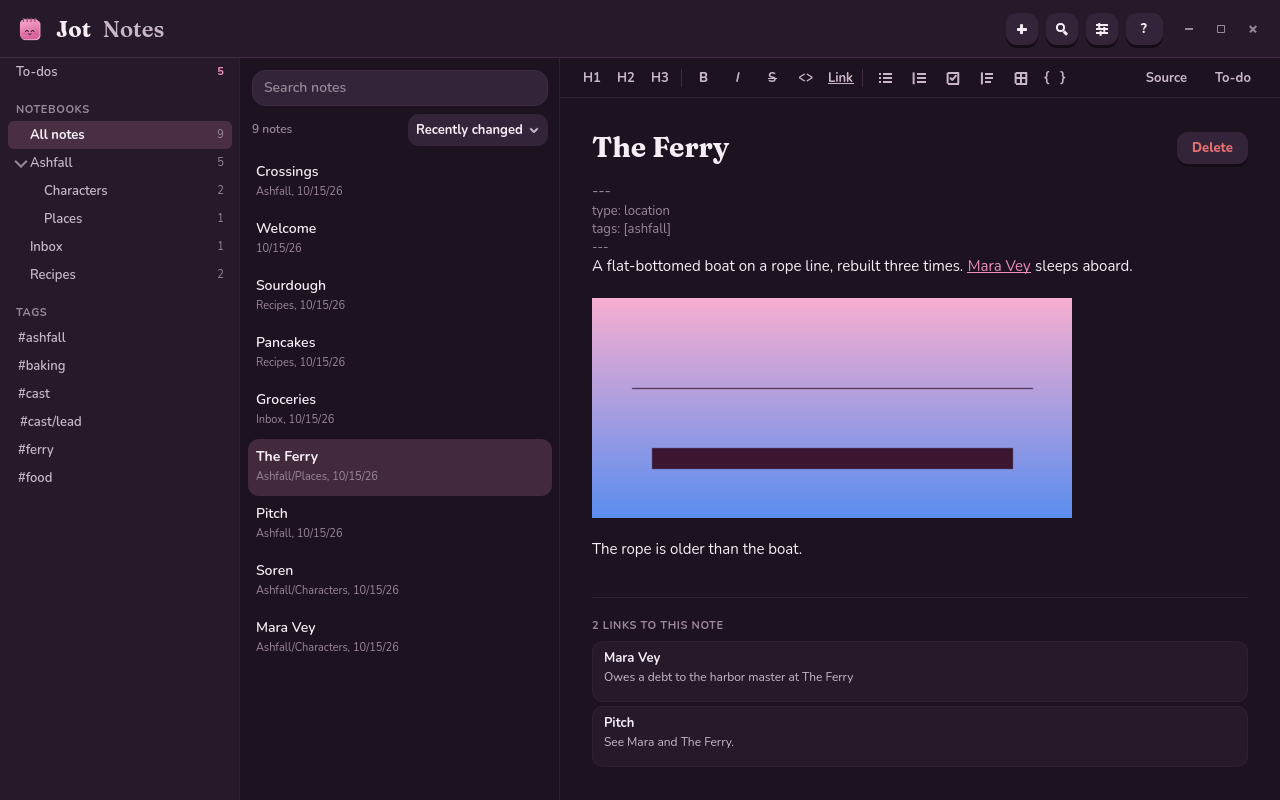Screen dimensions: 1280x800
Task: Open the Crossings note in list
Action: point(399,180)
